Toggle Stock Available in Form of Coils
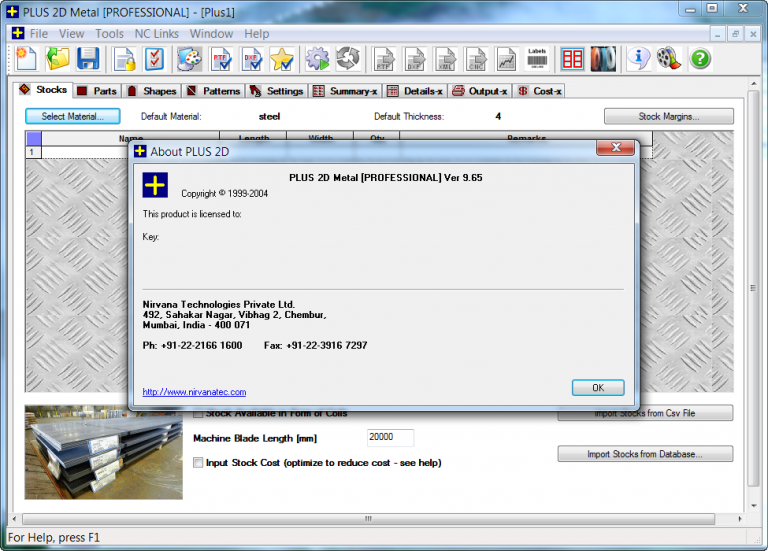 (x=198, y=414)
